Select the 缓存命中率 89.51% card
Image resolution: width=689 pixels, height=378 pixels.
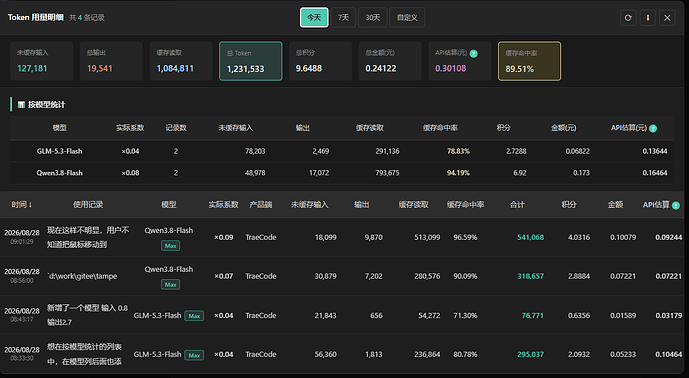tap(529, 61)
